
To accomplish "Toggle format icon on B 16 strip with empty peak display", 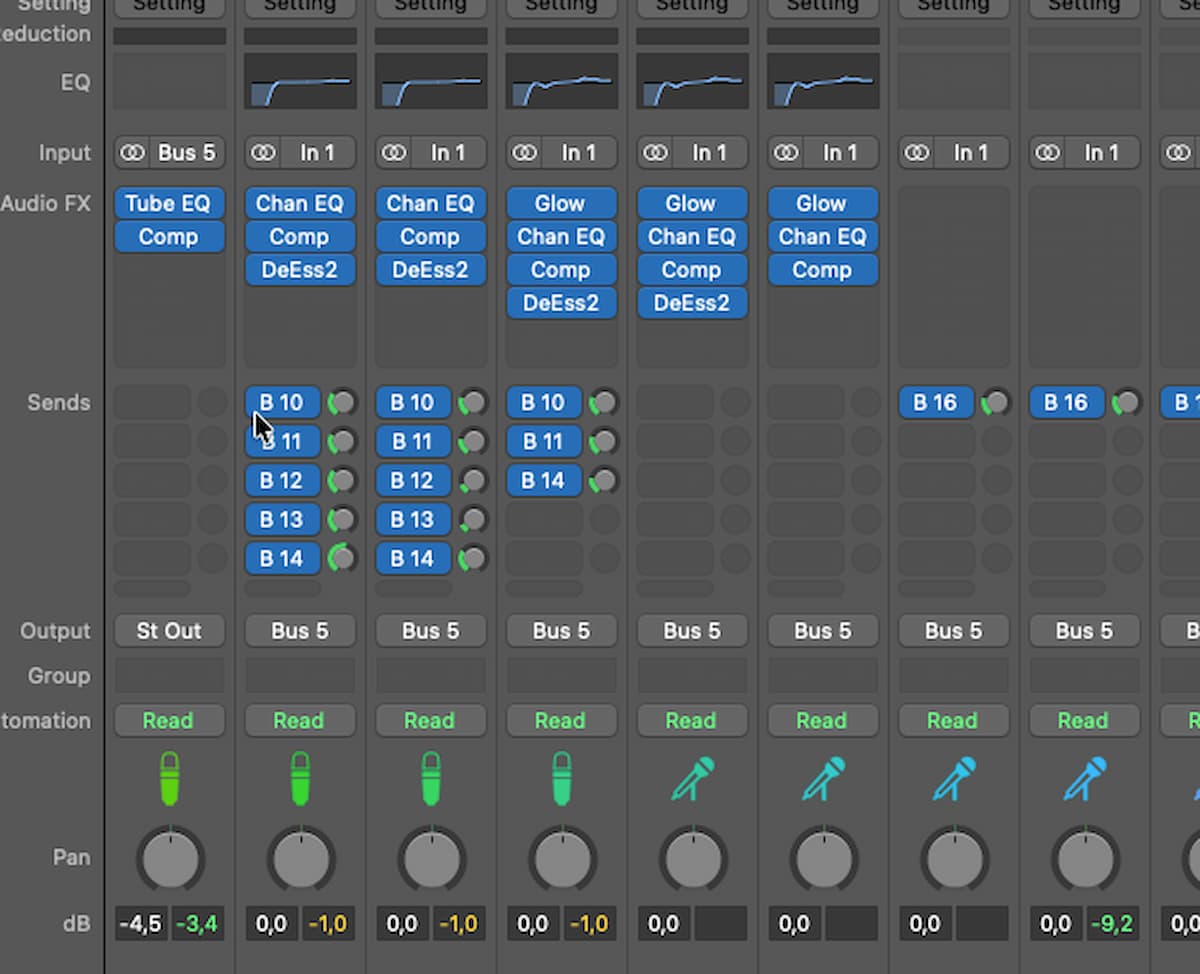I will click(x=917, y=153).
